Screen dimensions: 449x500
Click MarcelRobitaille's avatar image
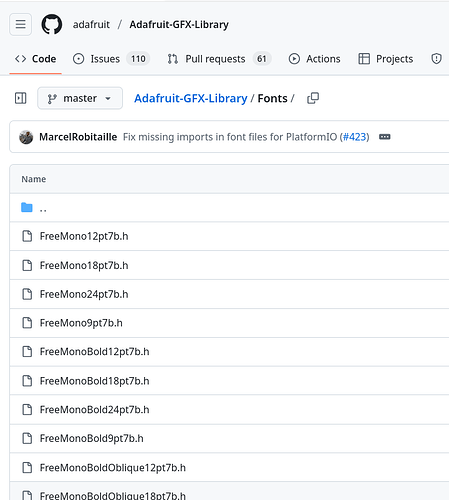[x=26, y=137]
